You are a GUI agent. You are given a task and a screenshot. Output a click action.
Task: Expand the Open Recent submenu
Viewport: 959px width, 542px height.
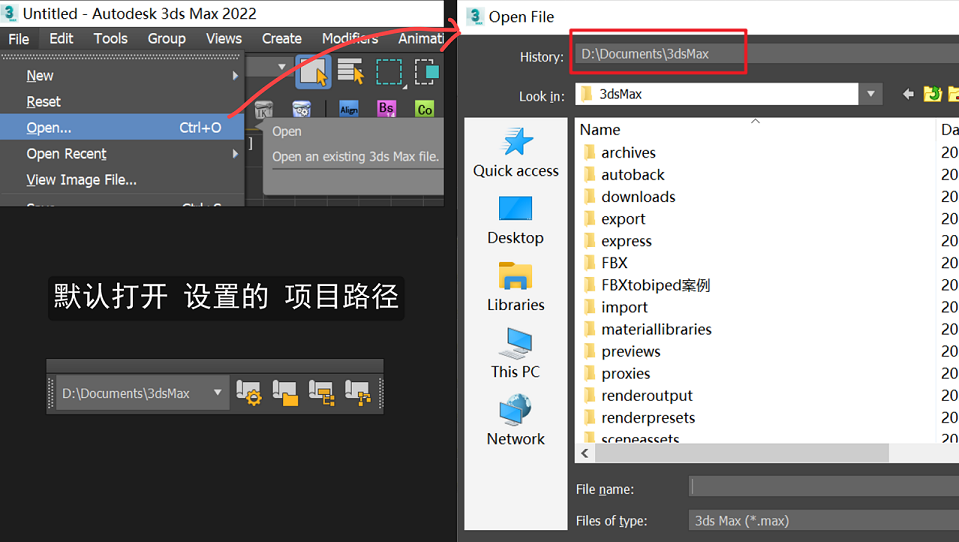click(x=122, y=154)
